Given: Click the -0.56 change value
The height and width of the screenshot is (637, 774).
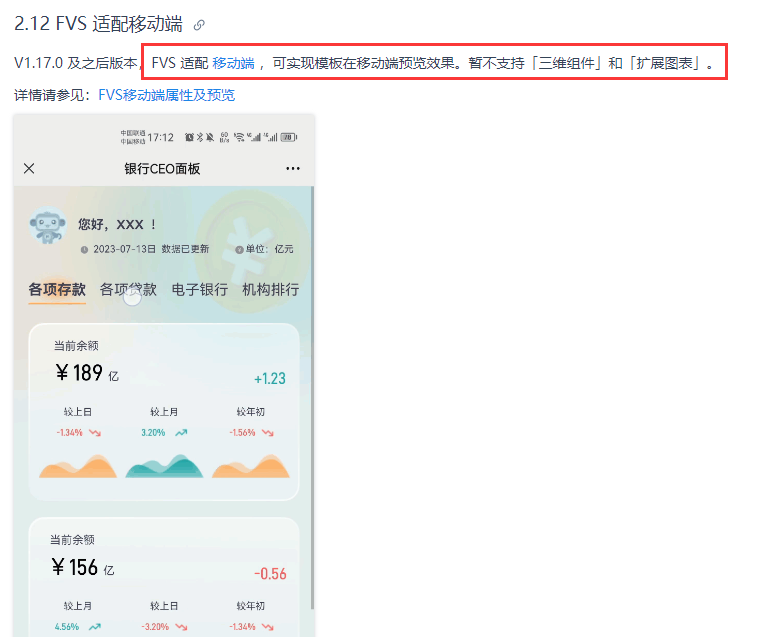Looking at the screenshot, I should (270, 574).
